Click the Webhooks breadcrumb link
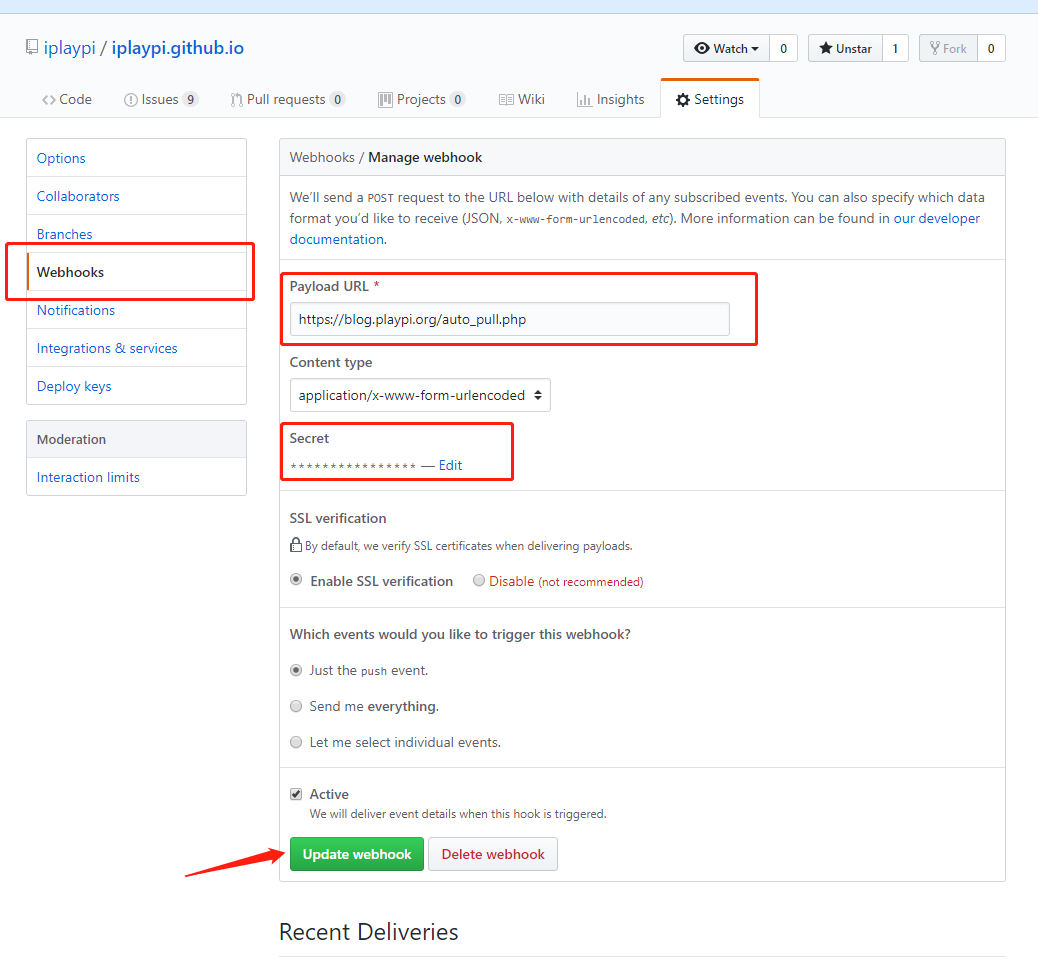 point(322,158)
